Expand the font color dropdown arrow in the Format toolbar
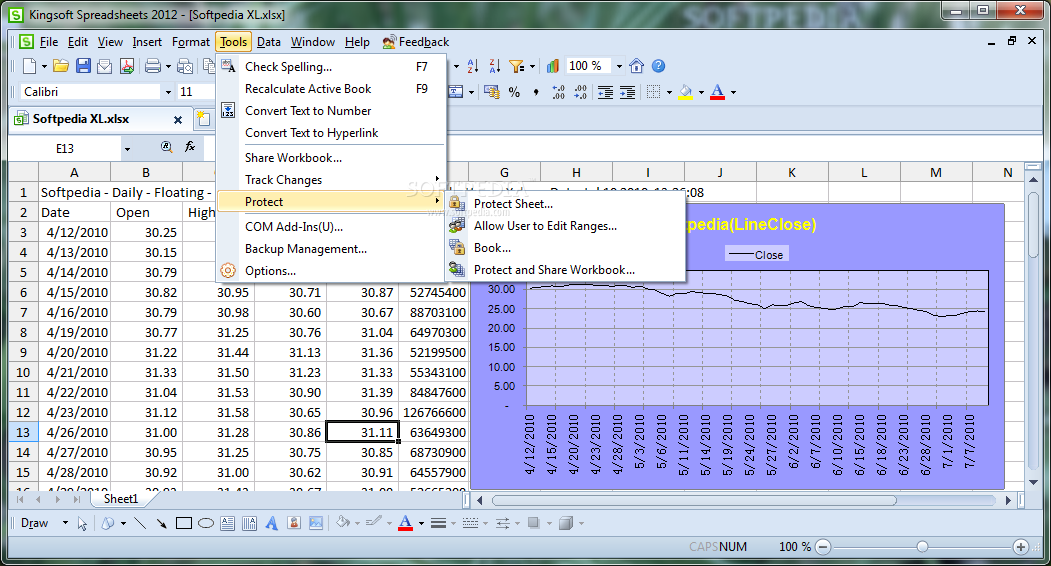Screen dimensions: 1051x566 pos(733,92)
